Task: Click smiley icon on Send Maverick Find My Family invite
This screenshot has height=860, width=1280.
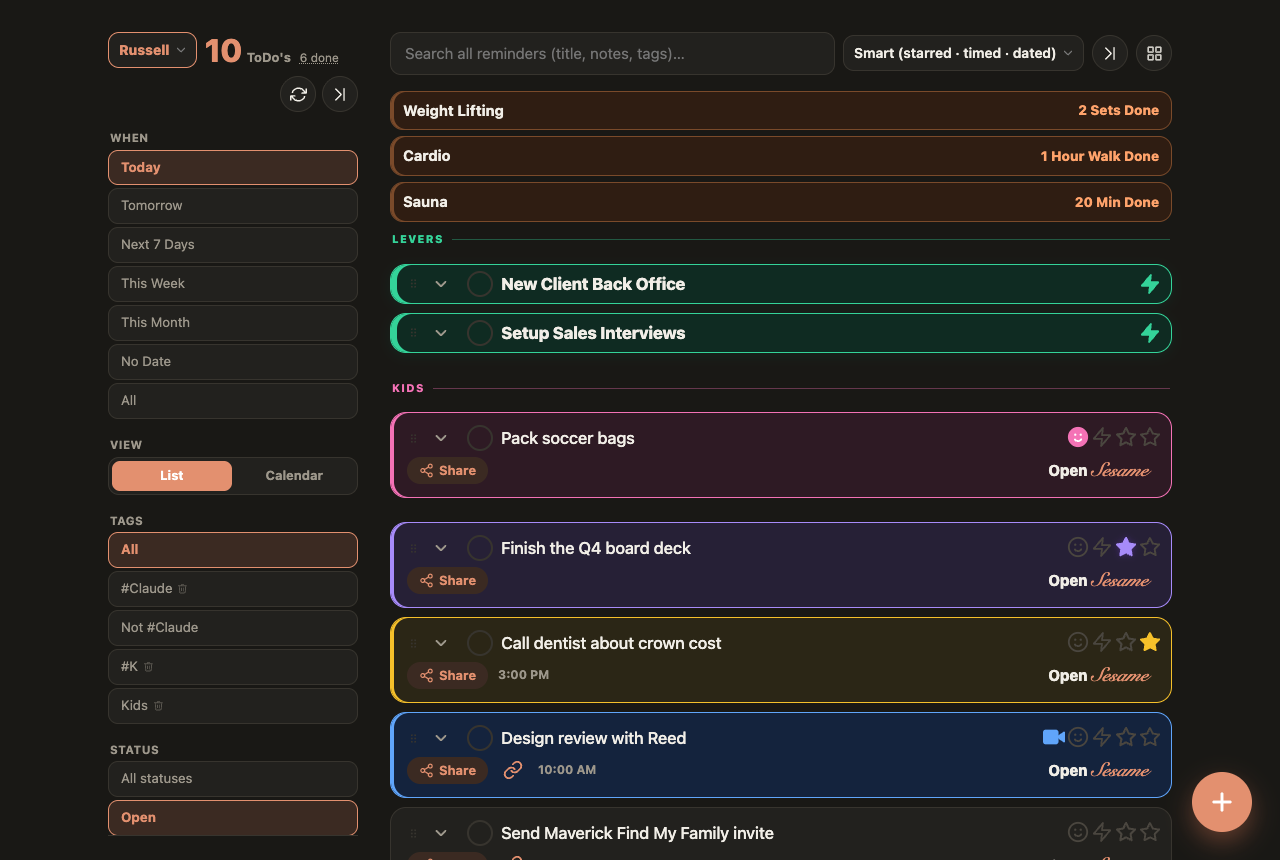Action: point(1078,832)
